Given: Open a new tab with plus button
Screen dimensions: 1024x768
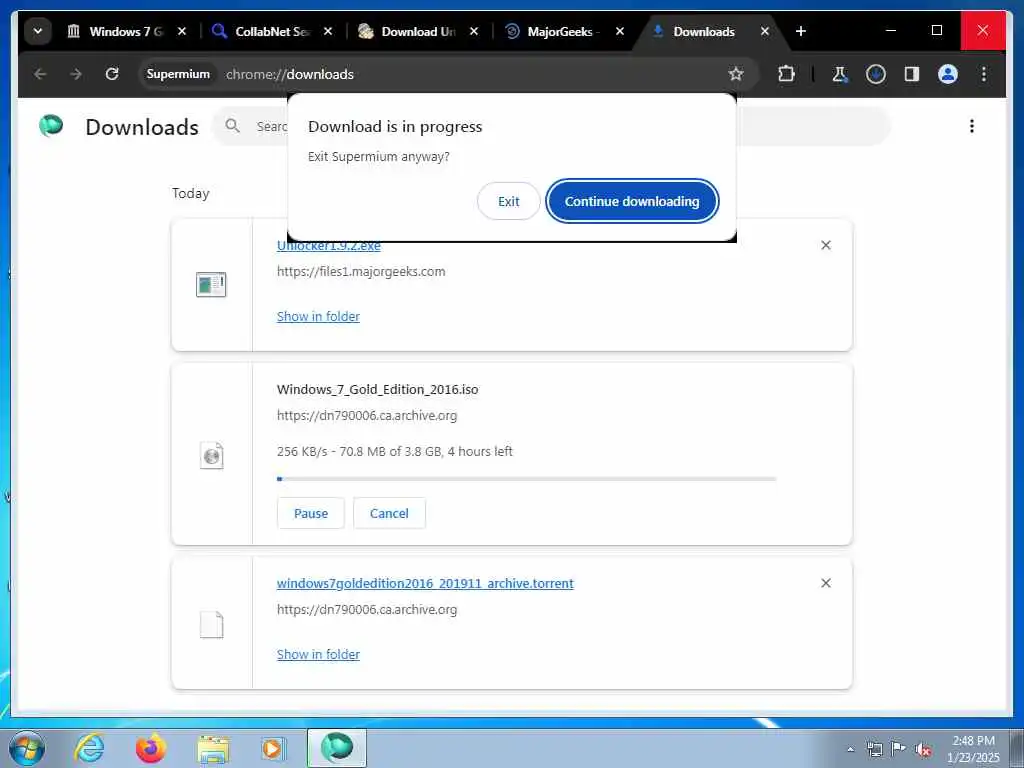Looking at the screenshot, I should click(801, 31).
